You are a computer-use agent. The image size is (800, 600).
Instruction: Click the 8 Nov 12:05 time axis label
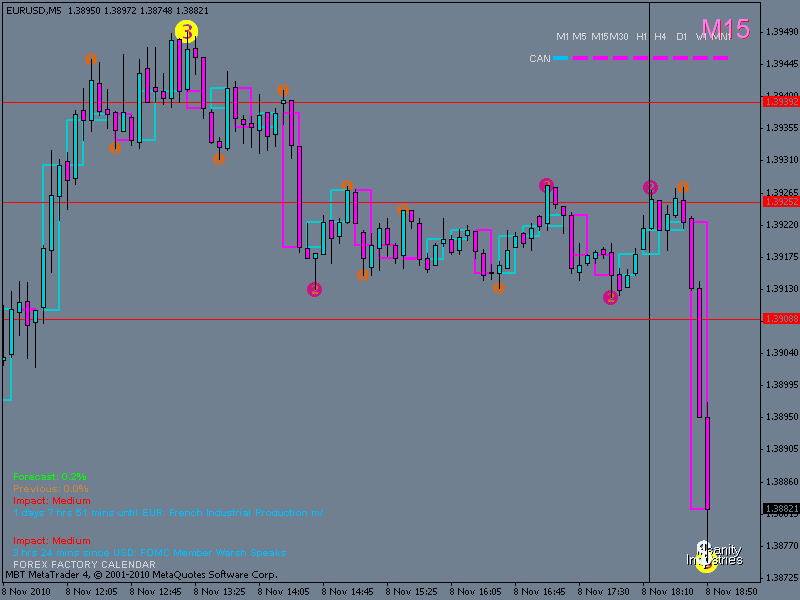click(x=92, y=592)
